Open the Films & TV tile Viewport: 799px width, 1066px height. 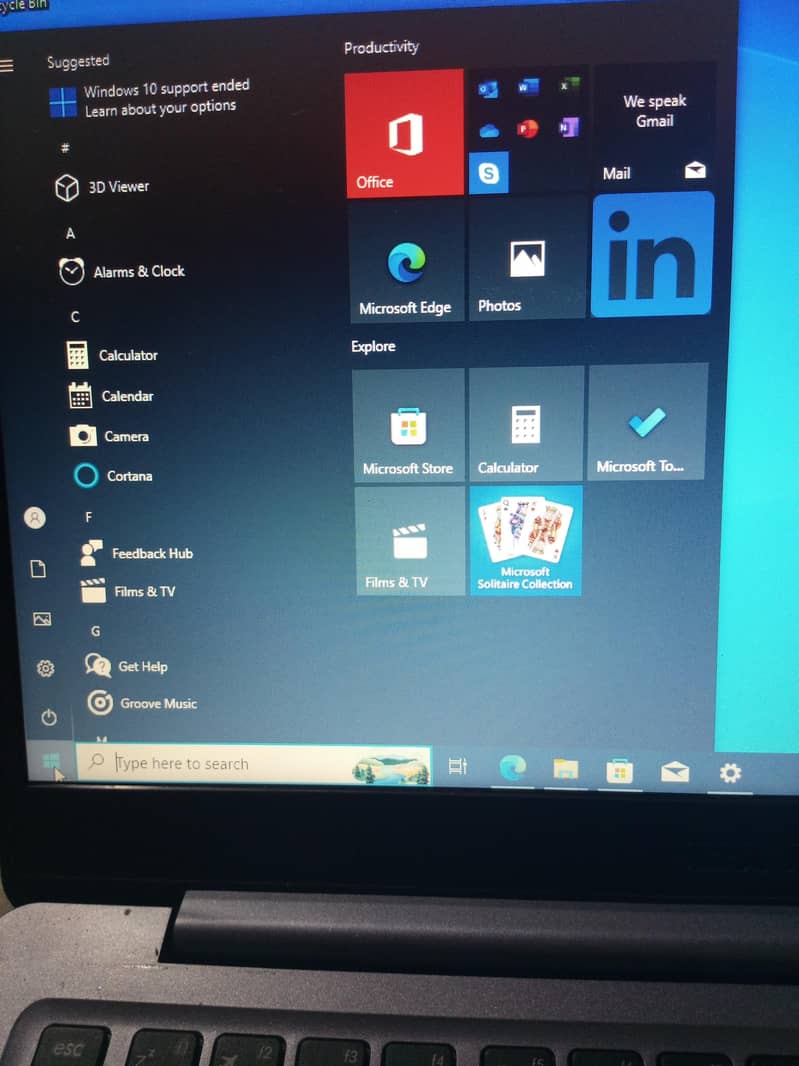(x=410, y=542)
